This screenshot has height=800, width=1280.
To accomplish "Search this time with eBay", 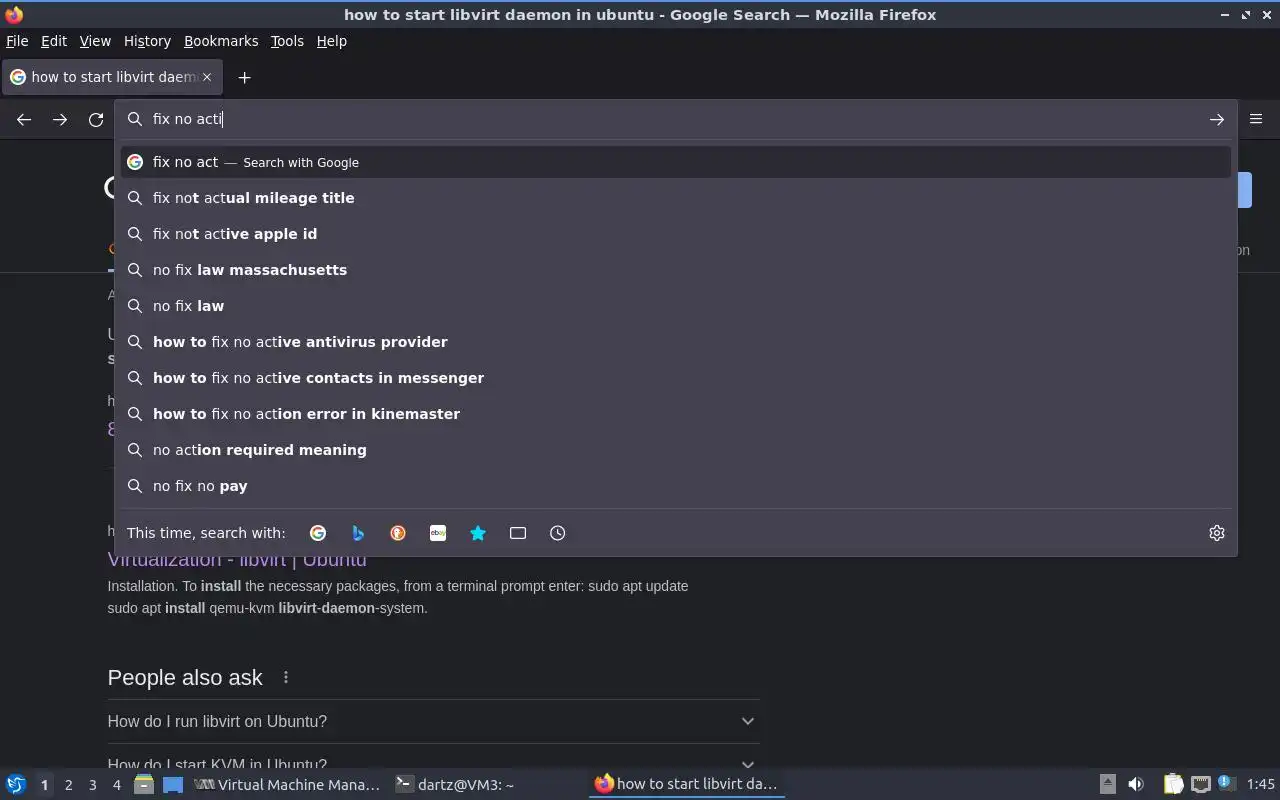I will 438,533.
